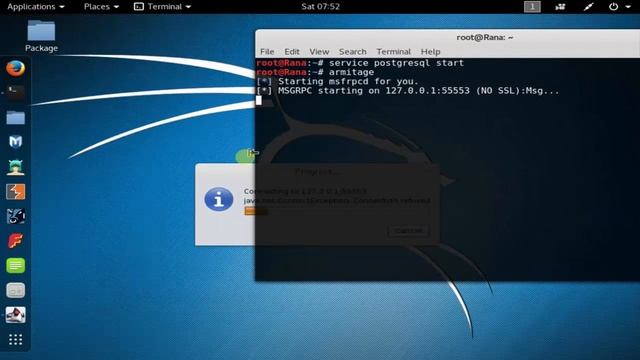640x360 pixels.
Task: Open the clock showing Sat 07:52
Action: tap(320, 7)
